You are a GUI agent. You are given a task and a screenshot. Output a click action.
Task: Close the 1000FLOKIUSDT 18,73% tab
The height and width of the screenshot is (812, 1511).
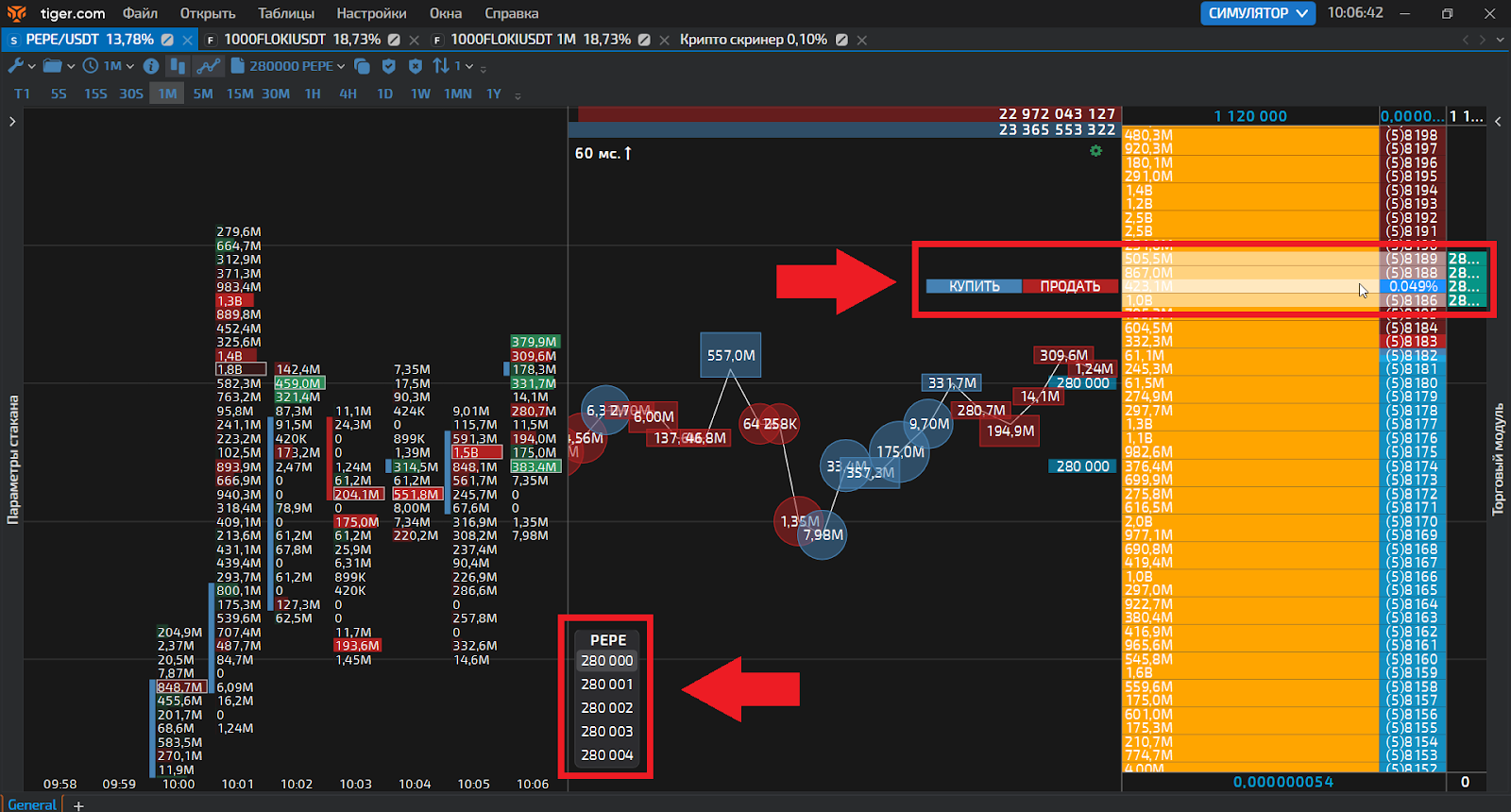pos(415,40)
